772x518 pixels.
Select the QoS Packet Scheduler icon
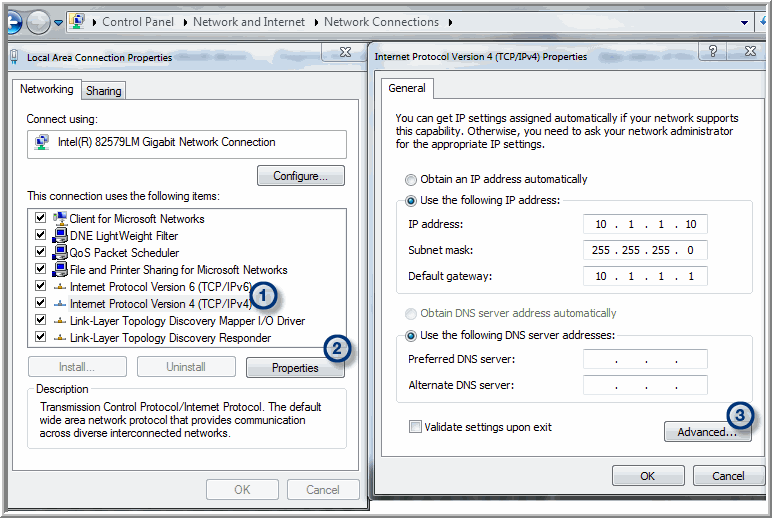59,253
